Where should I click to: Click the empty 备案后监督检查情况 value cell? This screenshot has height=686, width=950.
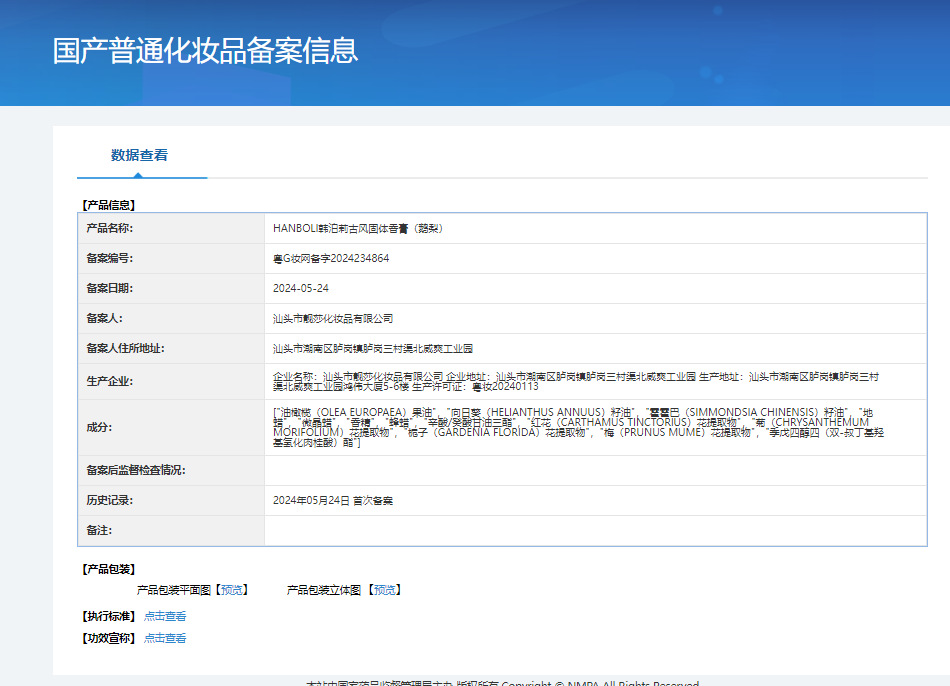tap(595, 470)
